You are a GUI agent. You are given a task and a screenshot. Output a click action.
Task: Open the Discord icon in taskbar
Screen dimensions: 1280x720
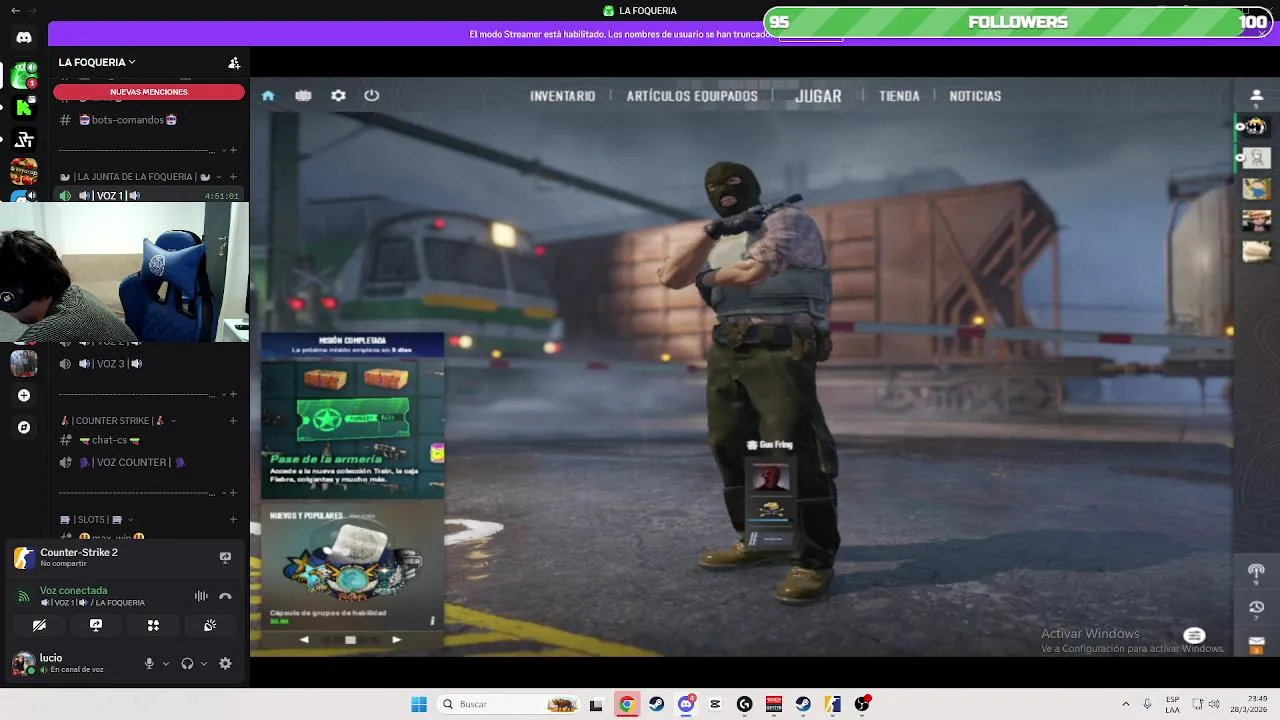click(686, 704)
